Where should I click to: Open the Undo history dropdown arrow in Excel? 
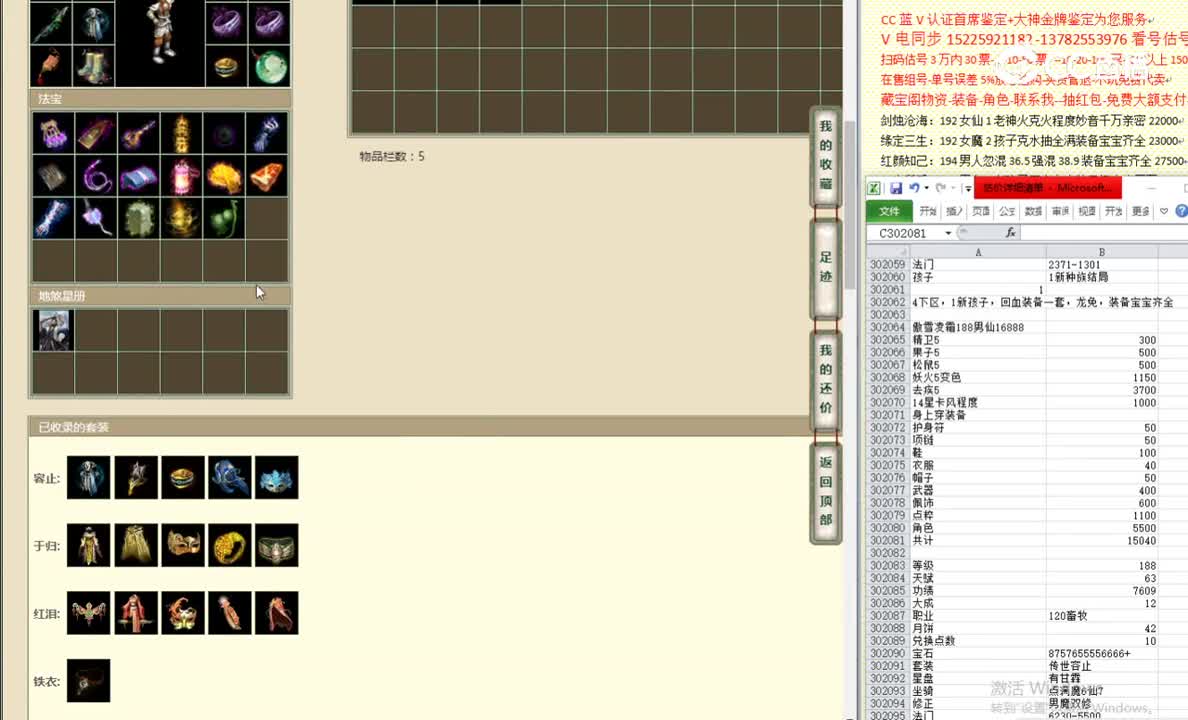pos(926,188)
